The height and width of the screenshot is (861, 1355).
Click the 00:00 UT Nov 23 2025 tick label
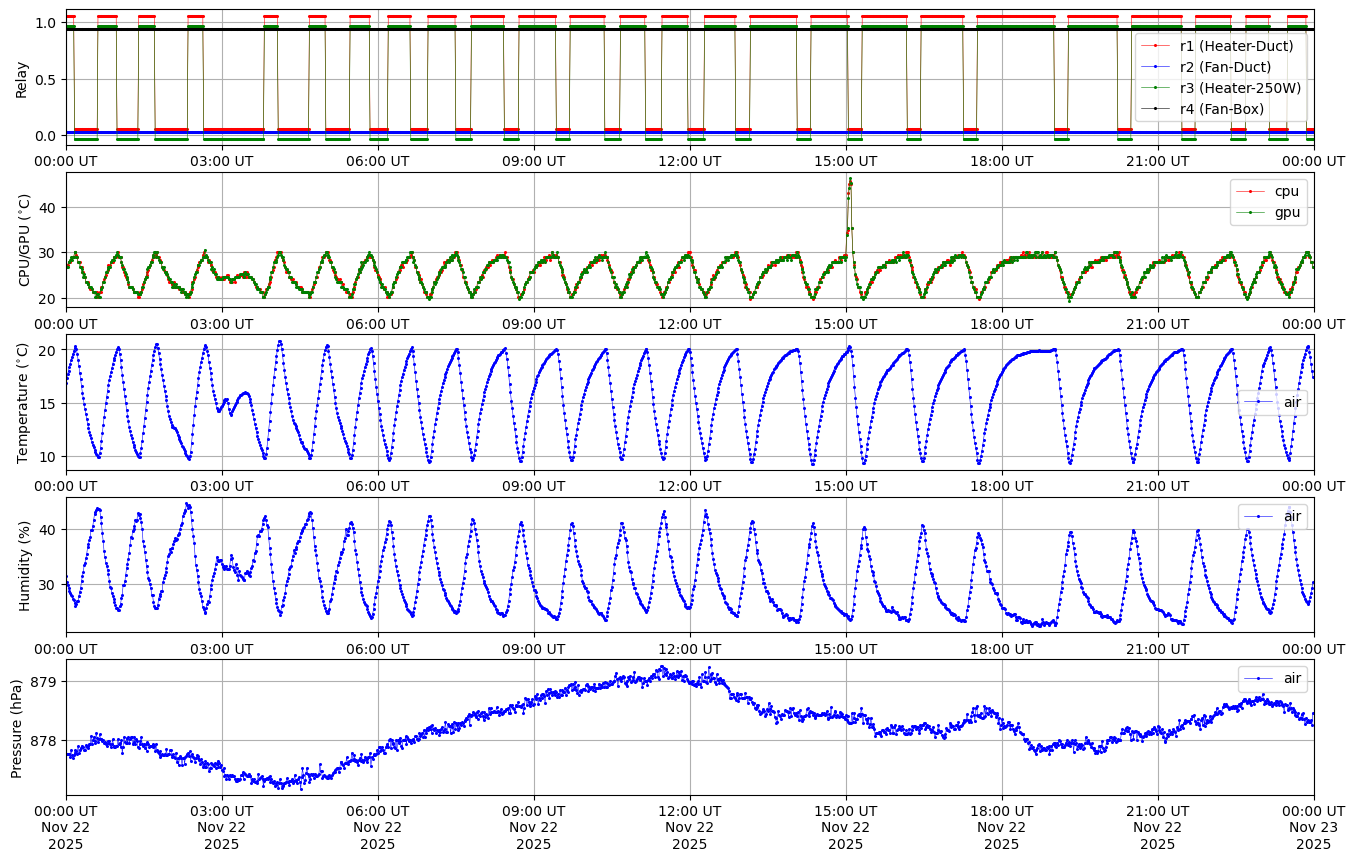pos(1313,825)
